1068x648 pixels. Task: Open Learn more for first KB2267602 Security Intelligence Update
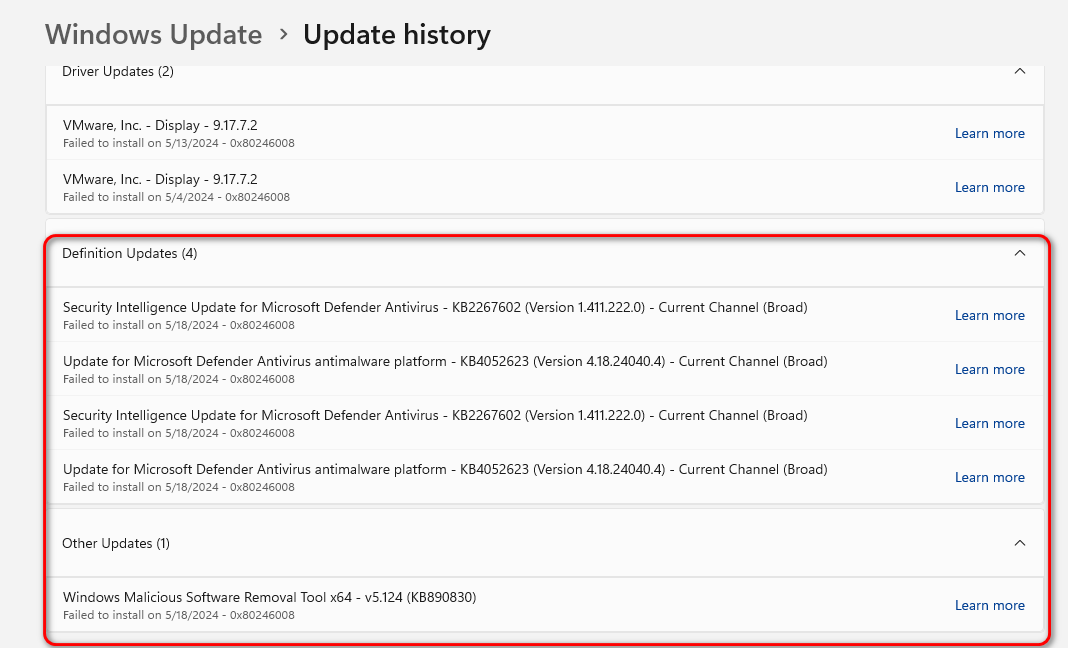(x=990, y=315)
